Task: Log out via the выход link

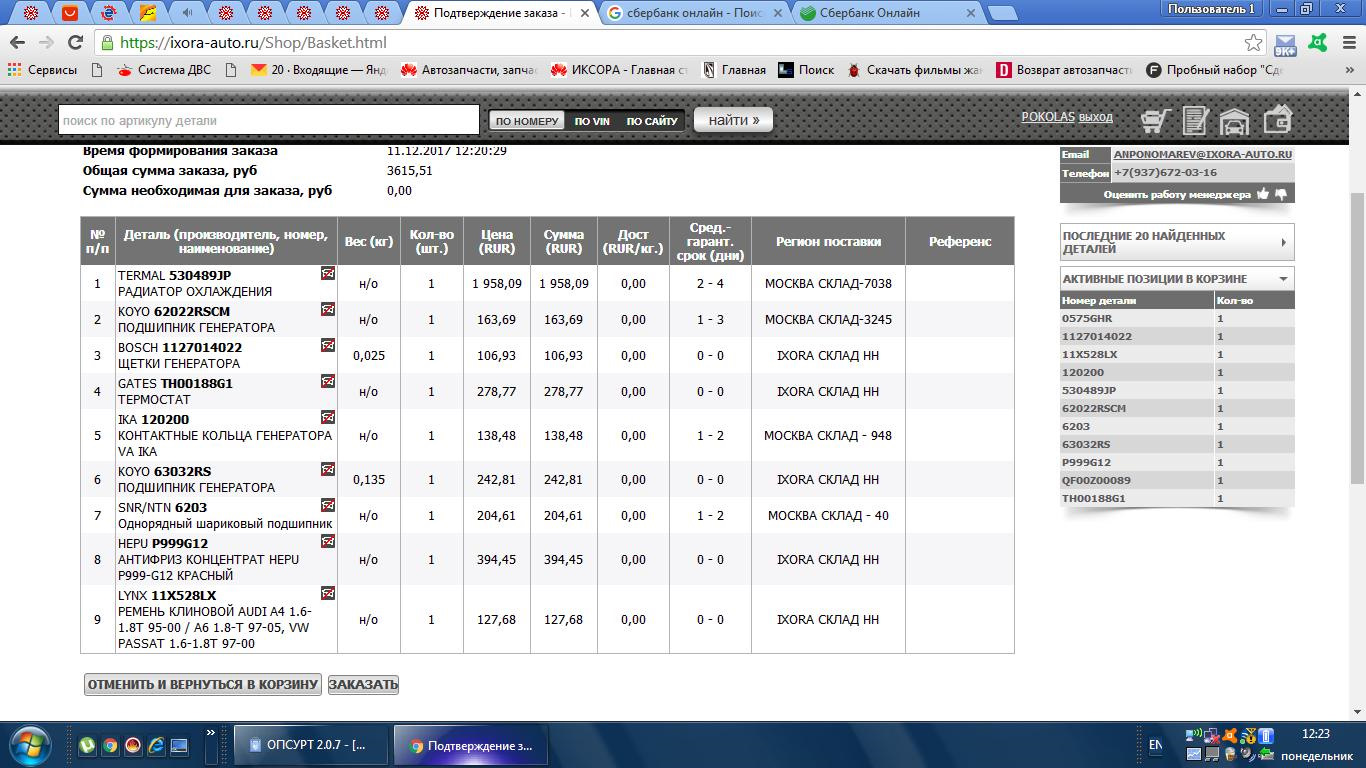Action: click(x=1095, y=117)
